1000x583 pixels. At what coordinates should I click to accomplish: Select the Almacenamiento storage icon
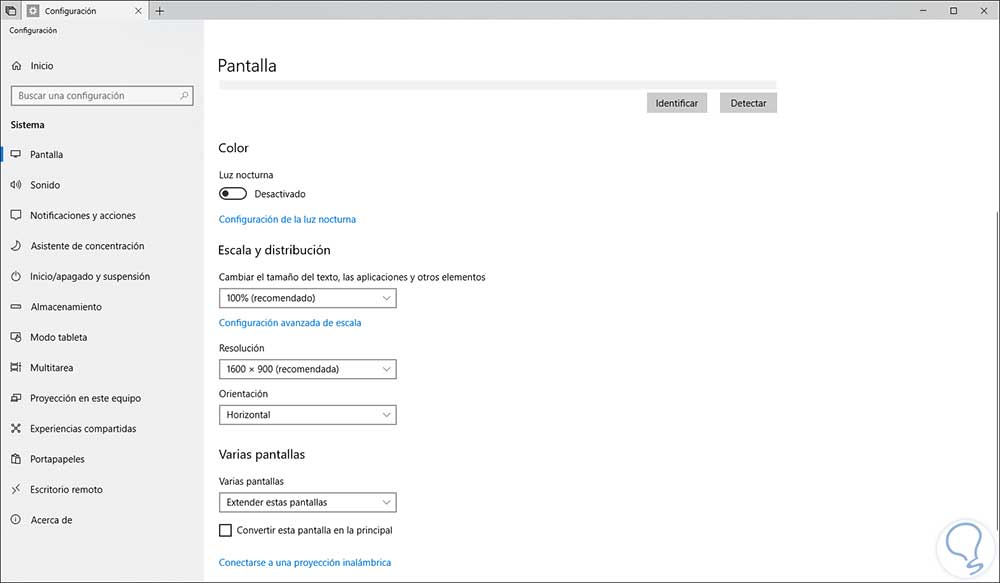(16, 307)
